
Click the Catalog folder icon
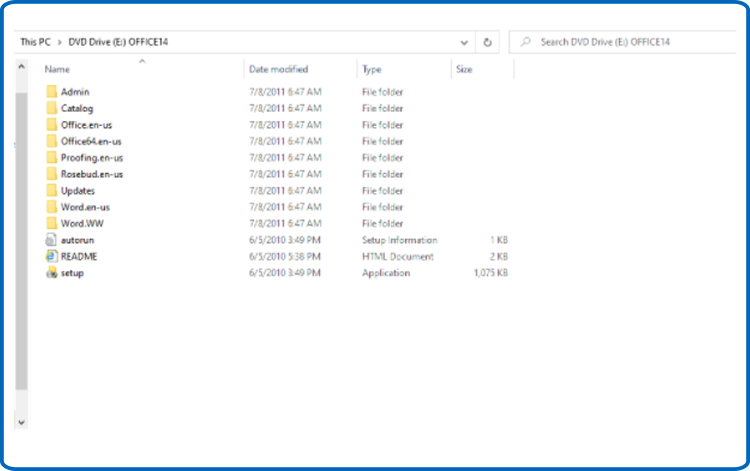[x=52, y=108]
